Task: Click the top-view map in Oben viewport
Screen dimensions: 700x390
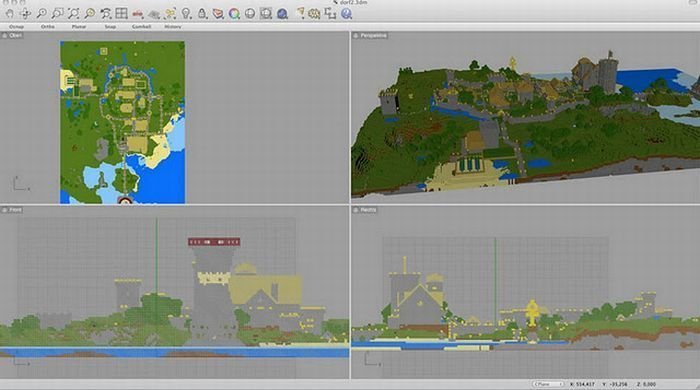Action: [x=122, y=122]
